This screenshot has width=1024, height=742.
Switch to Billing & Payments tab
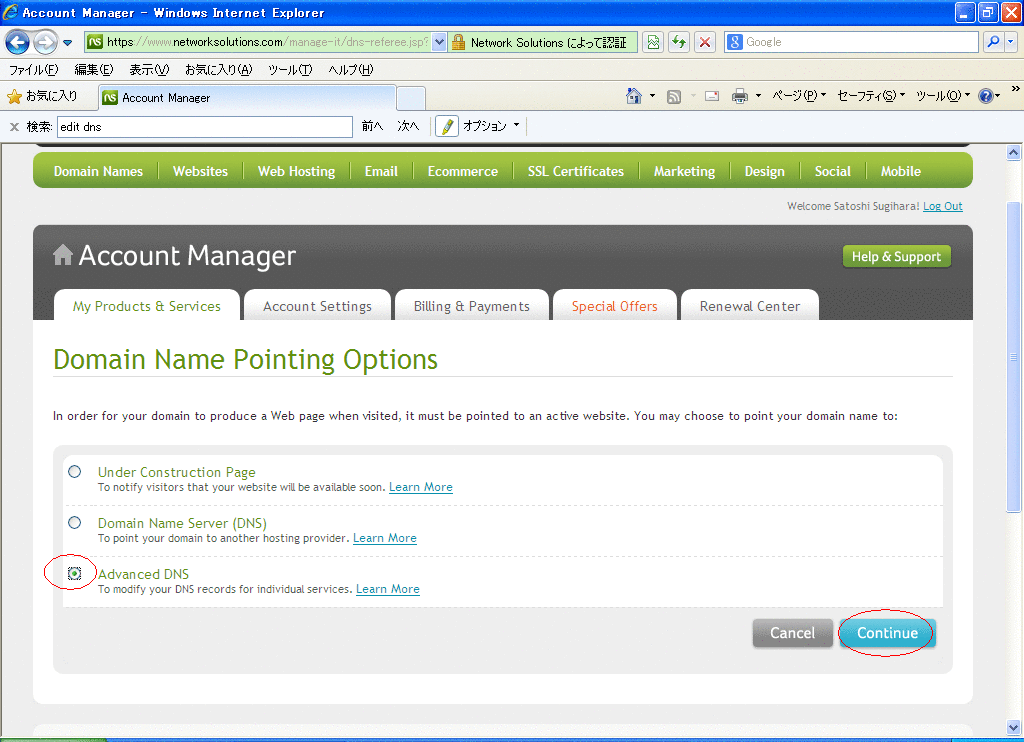coord(472,306)
